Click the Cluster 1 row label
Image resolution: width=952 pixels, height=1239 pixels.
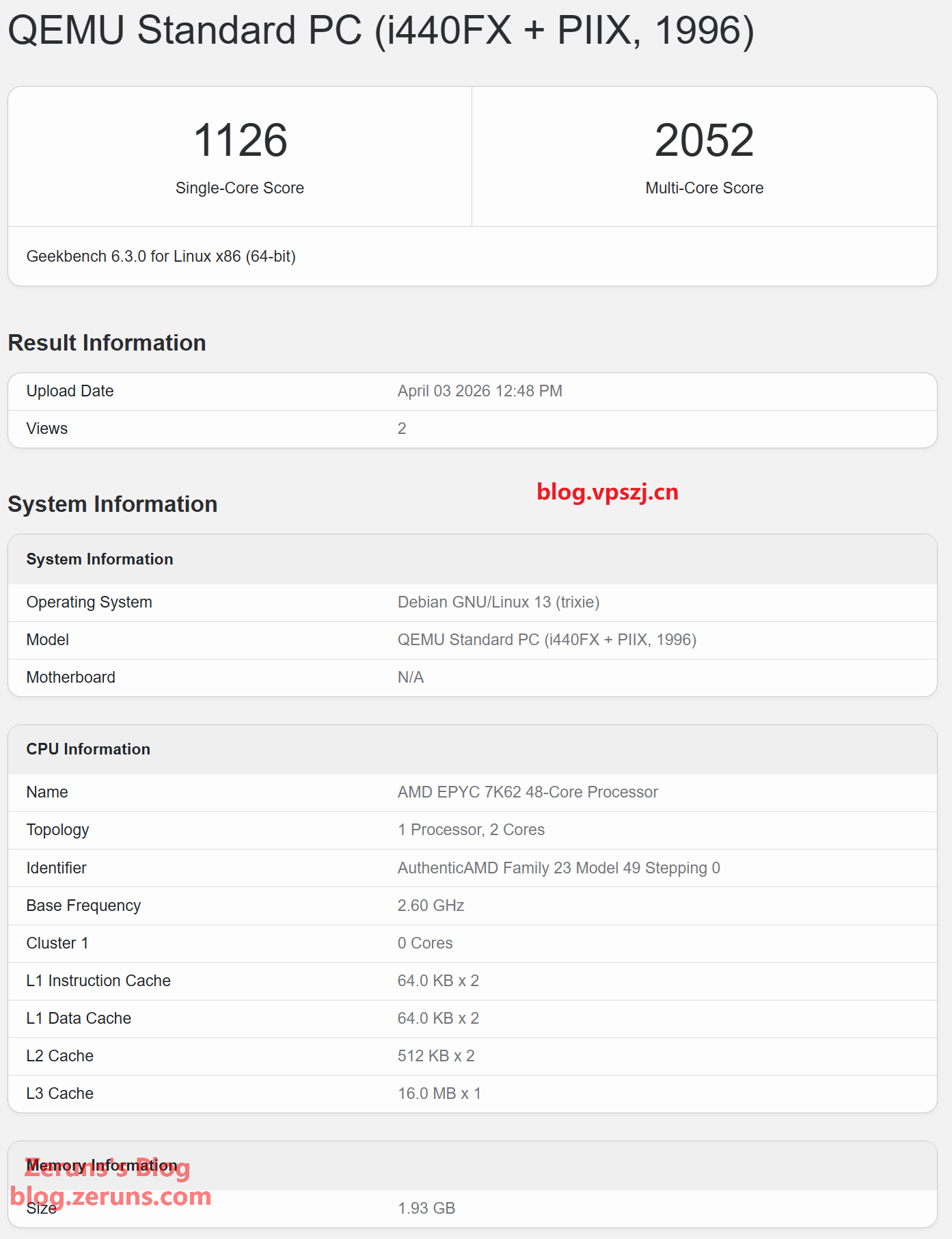pos(57,943)
